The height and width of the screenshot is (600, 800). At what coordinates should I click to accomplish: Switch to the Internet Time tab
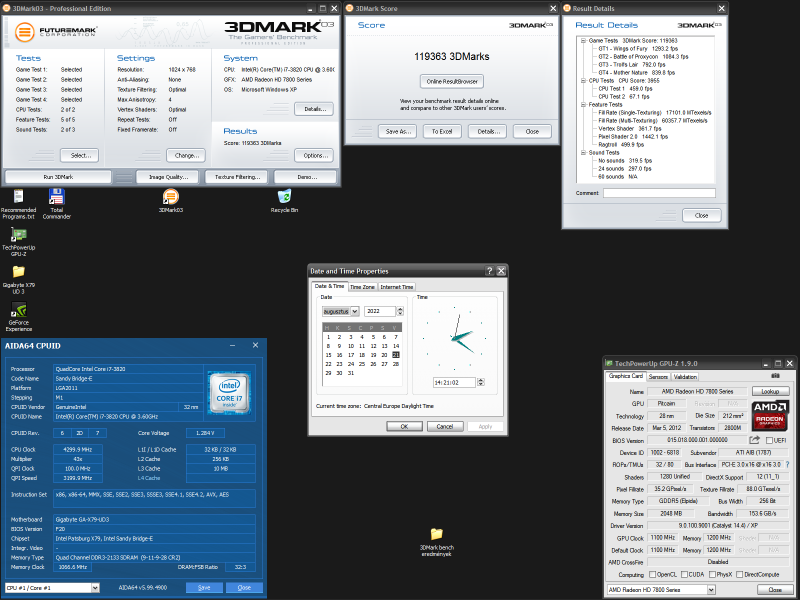[x=396, y=287]
